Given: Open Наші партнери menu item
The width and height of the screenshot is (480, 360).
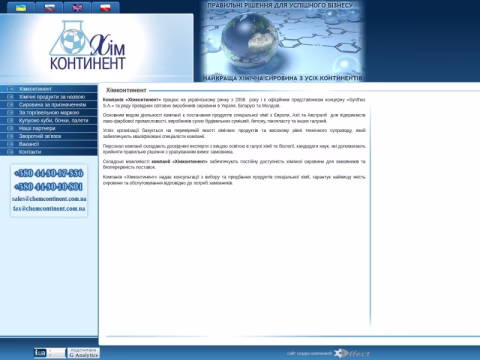Looking at the screenshot, I should [x=37, y=128].
